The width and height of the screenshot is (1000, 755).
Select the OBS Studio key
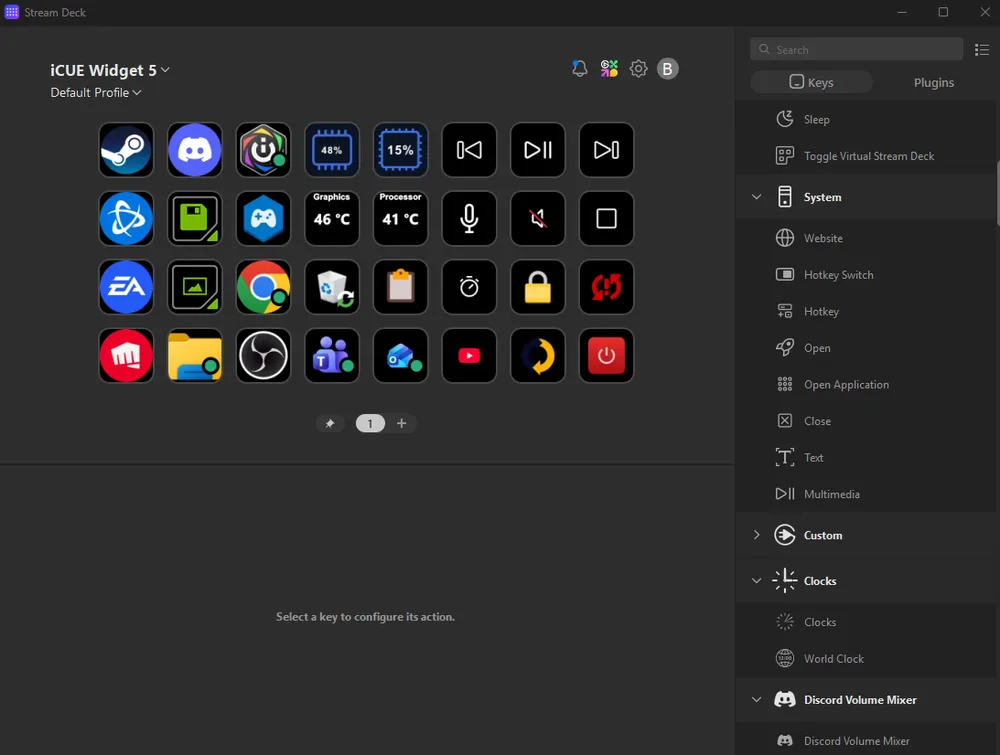click(263, 356)
